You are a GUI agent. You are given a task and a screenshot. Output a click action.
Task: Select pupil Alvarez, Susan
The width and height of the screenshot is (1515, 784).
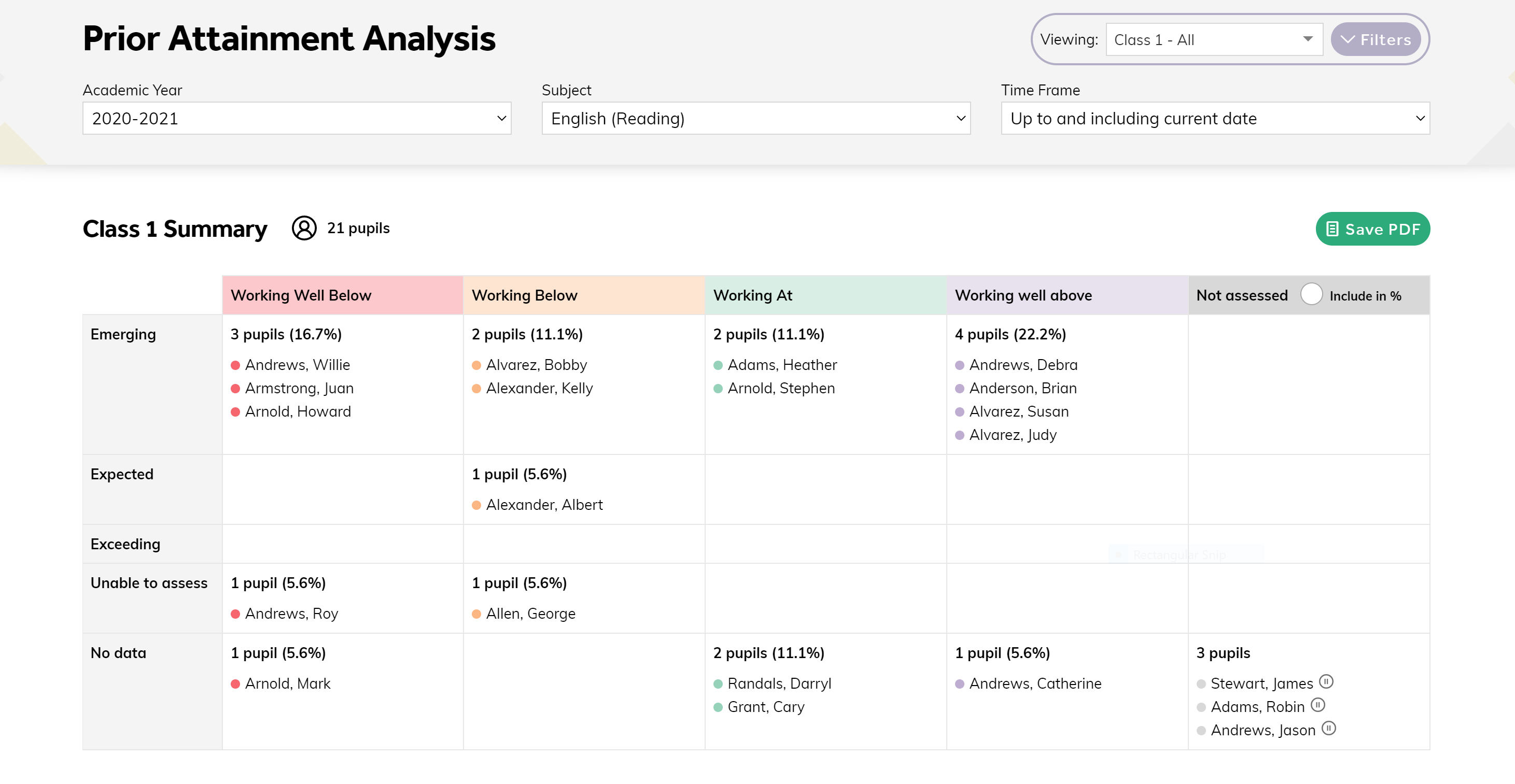pos(1019,411)
